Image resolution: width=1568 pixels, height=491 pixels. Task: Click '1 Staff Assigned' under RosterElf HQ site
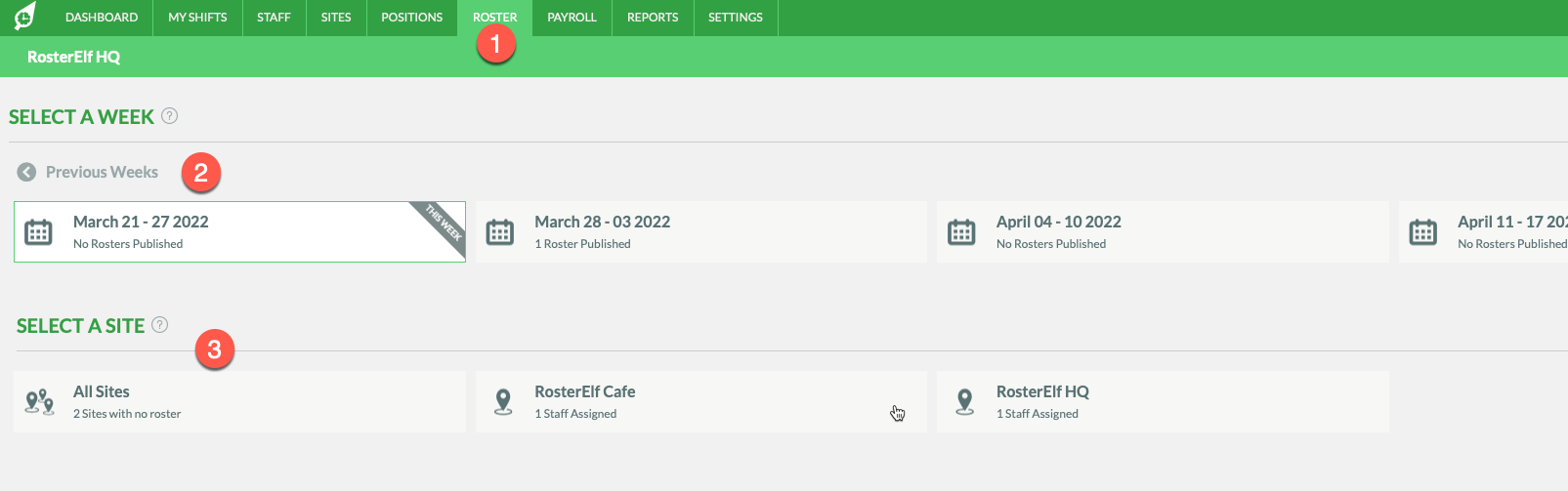point(1038,414)
